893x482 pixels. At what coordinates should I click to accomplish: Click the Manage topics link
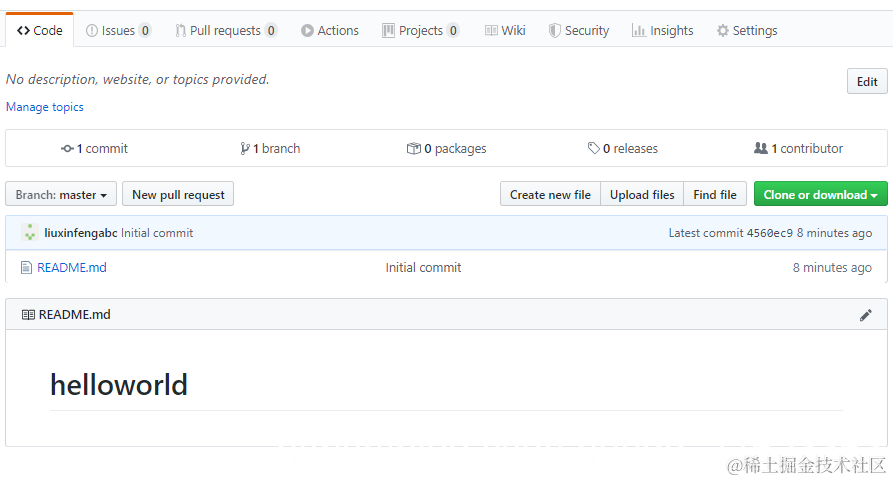(44, 107)
